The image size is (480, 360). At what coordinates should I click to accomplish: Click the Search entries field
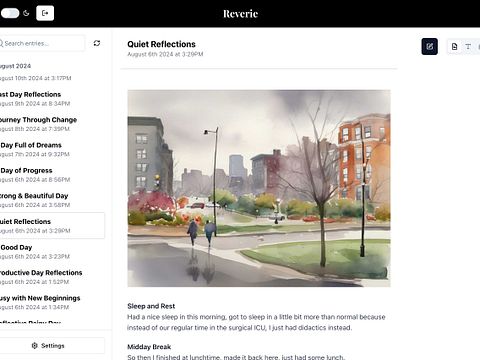click(x=42, y=43)
